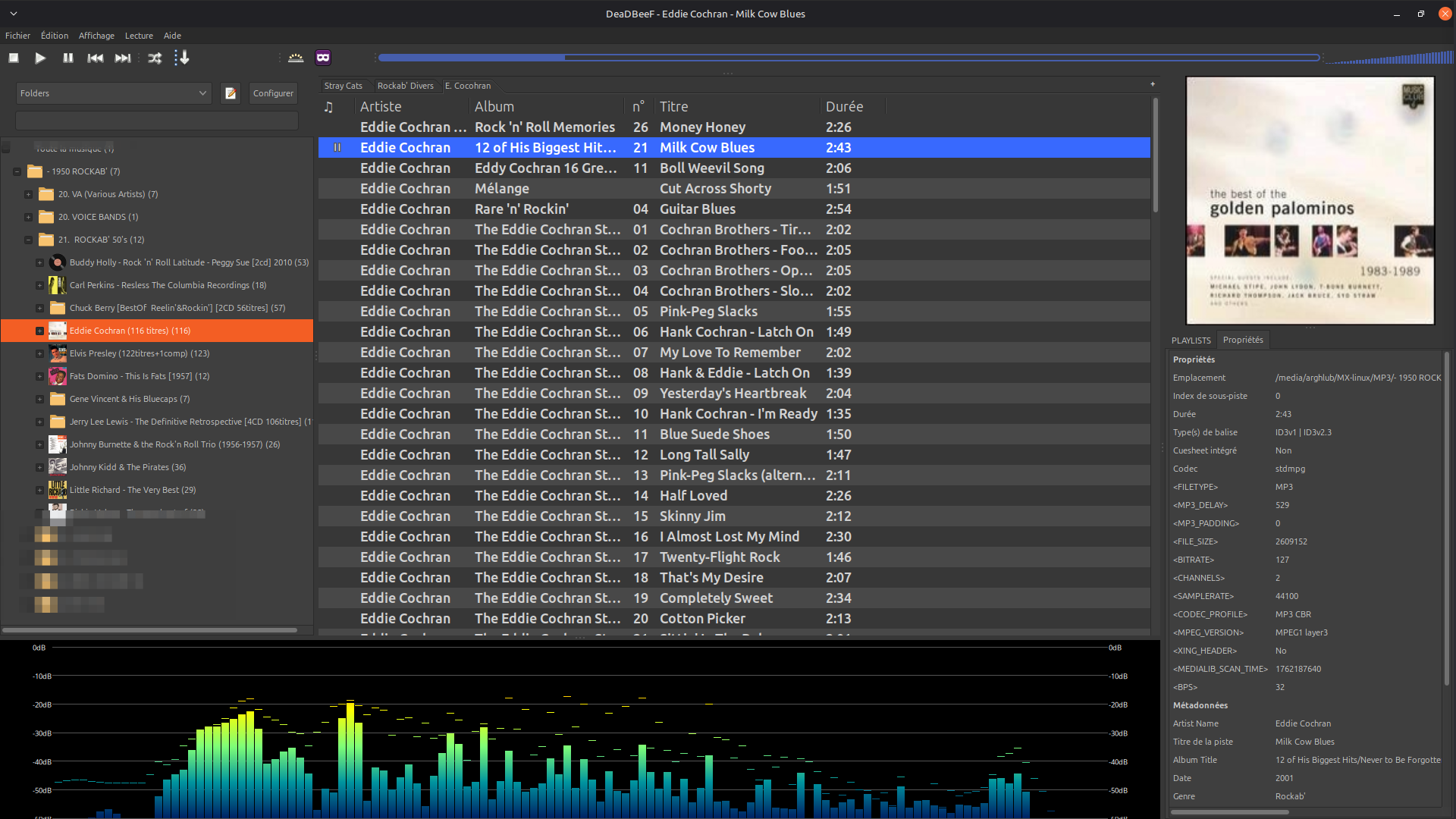Open the Lecture menu
Screen dimensions: 1456x819
point(139,36)
